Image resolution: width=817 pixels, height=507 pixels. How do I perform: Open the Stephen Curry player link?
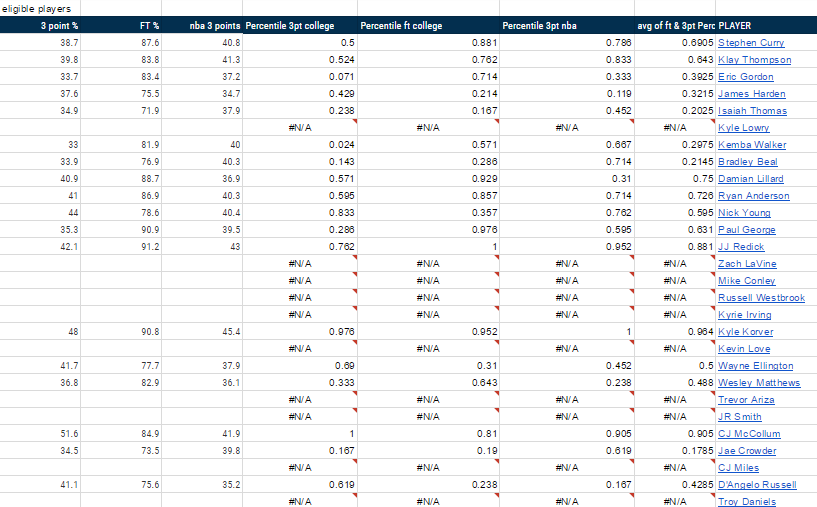[751, 43]
